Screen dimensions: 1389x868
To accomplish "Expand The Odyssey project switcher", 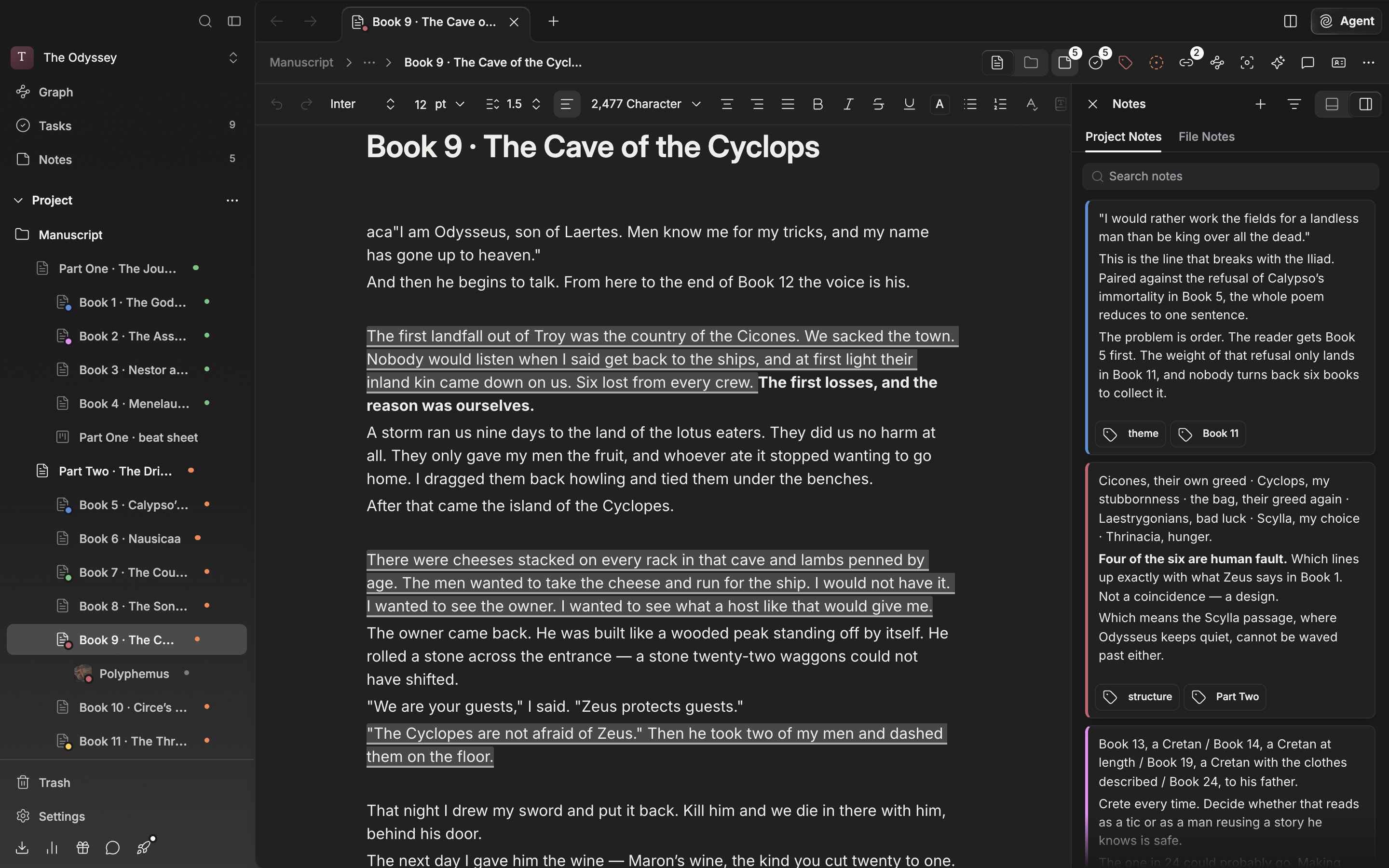I will click(233, 57).
